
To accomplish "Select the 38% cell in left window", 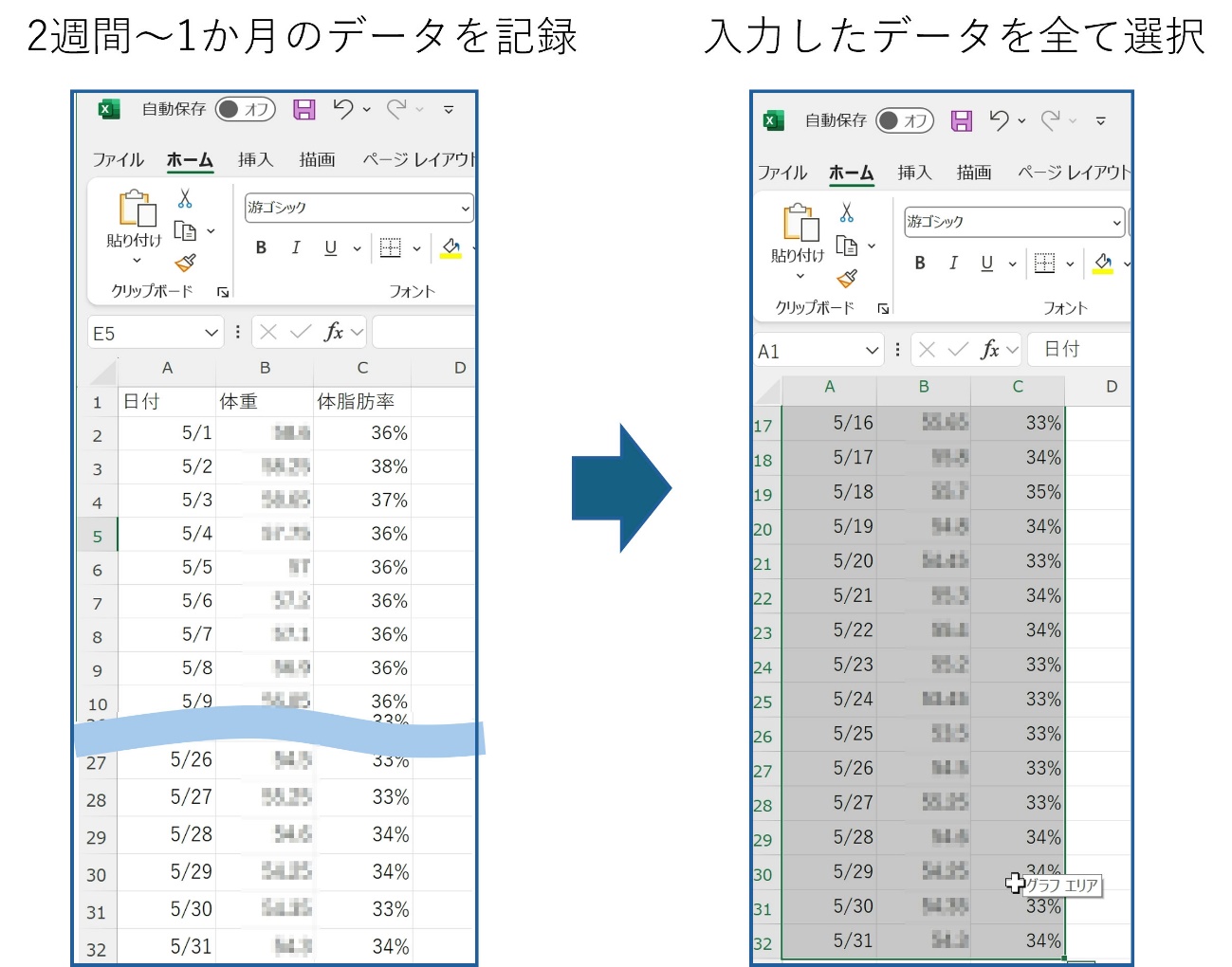I will click(x=362, y=466).
